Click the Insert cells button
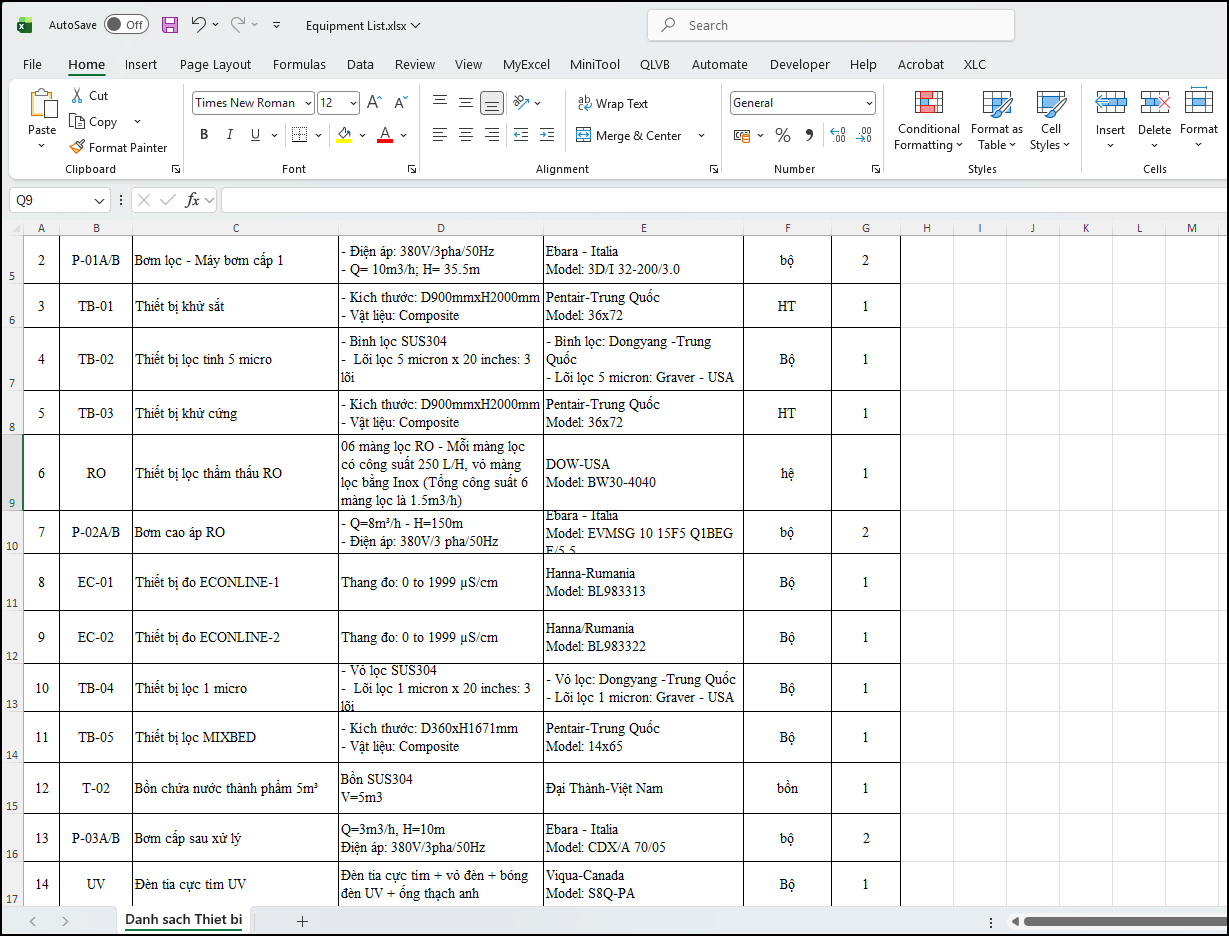This screenshot has width=1229, height=936. pos(1110,120)
